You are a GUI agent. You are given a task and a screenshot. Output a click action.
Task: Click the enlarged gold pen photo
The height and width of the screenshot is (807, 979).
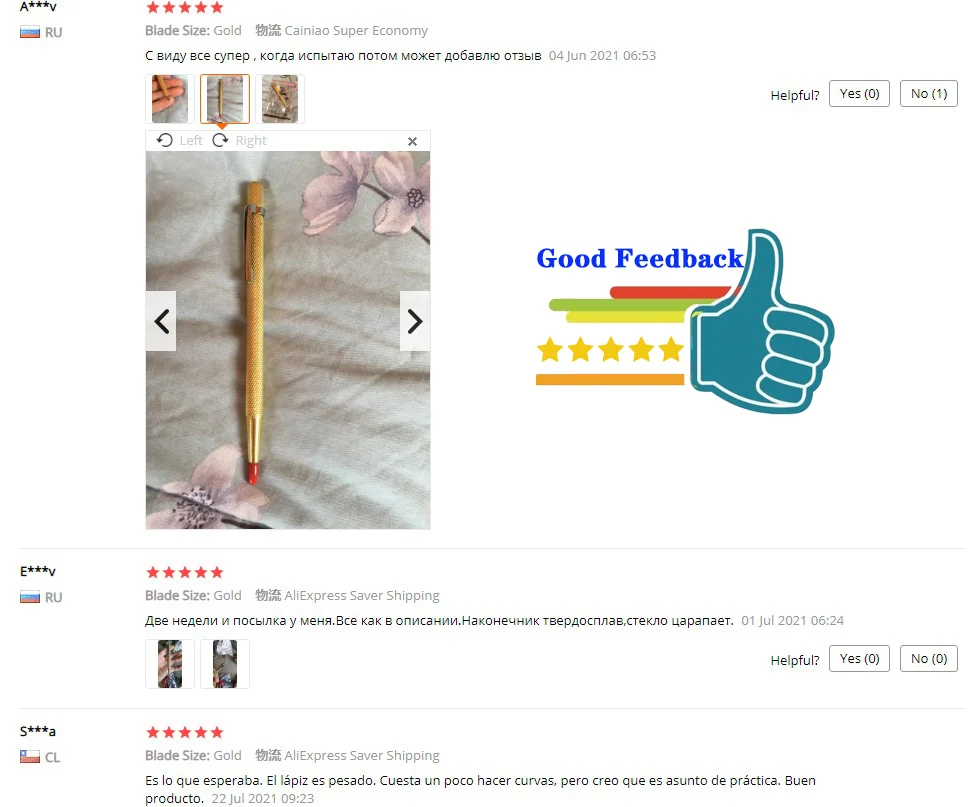point(288,340)
